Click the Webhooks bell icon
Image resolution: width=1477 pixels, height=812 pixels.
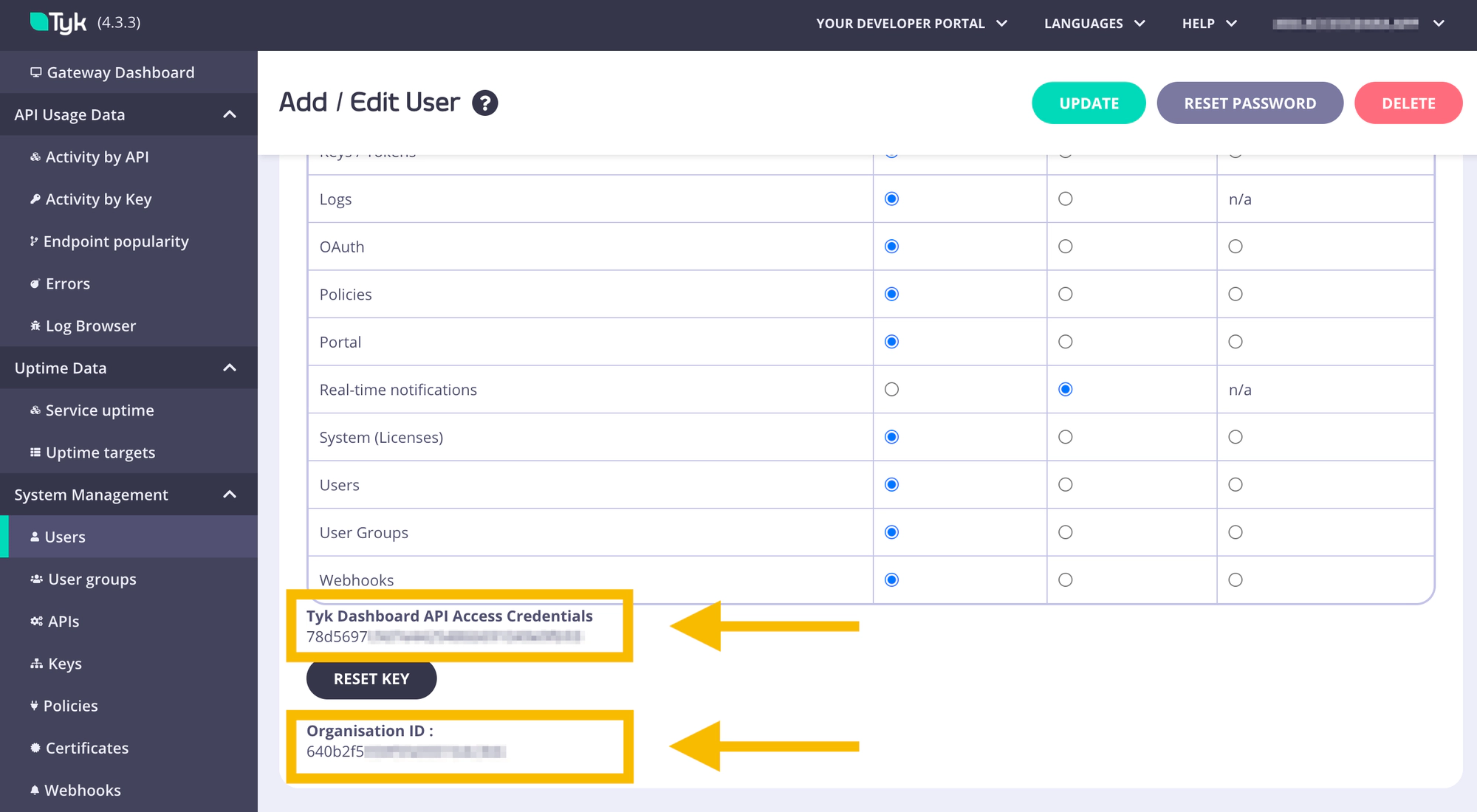[35, 790]
